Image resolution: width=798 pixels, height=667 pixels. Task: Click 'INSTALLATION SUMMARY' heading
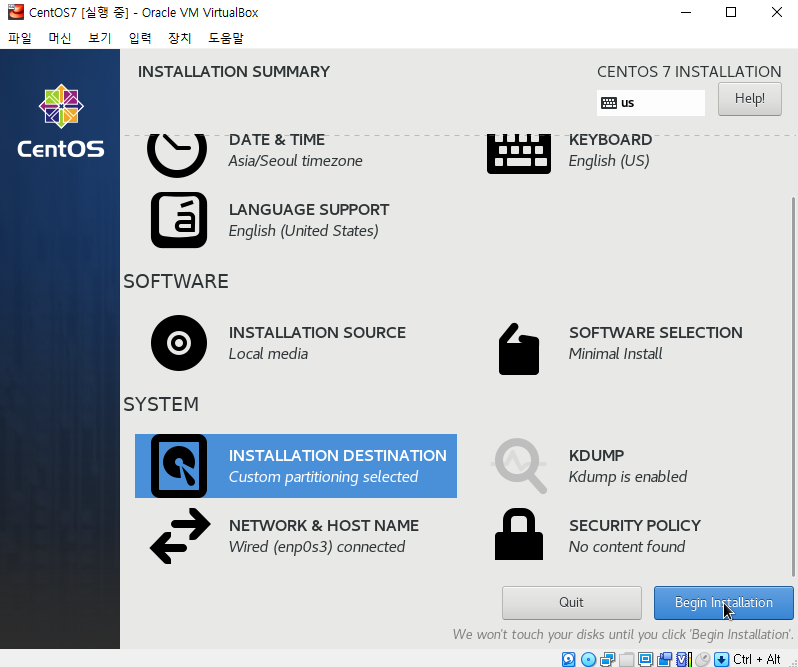(x=234, y=72)
